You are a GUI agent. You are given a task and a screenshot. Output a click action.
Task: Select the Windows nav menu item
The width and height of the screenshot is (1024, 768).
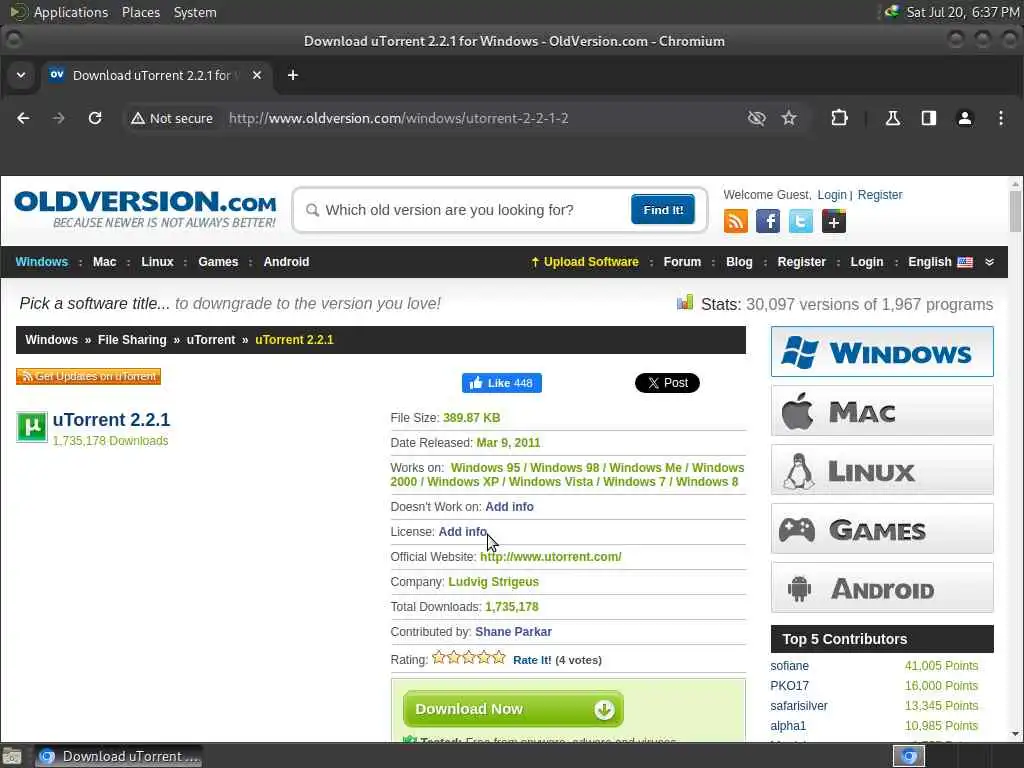42,262
